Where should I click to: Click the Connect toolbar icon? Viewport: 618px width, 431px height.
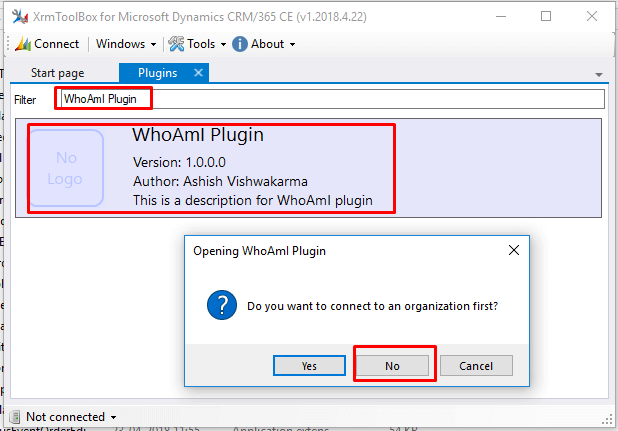(x=23, y=44)
